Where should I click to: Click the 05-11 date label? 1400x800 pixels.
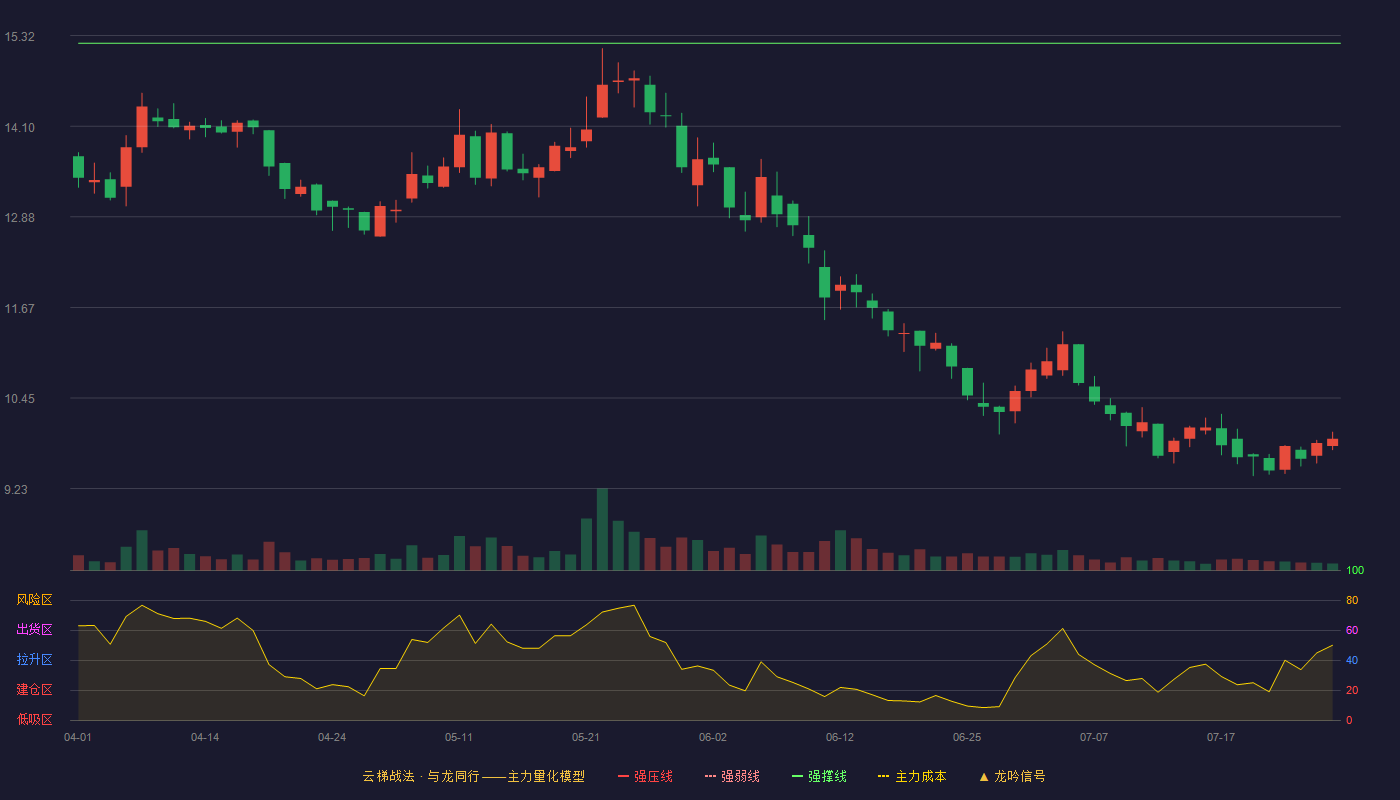459,737
